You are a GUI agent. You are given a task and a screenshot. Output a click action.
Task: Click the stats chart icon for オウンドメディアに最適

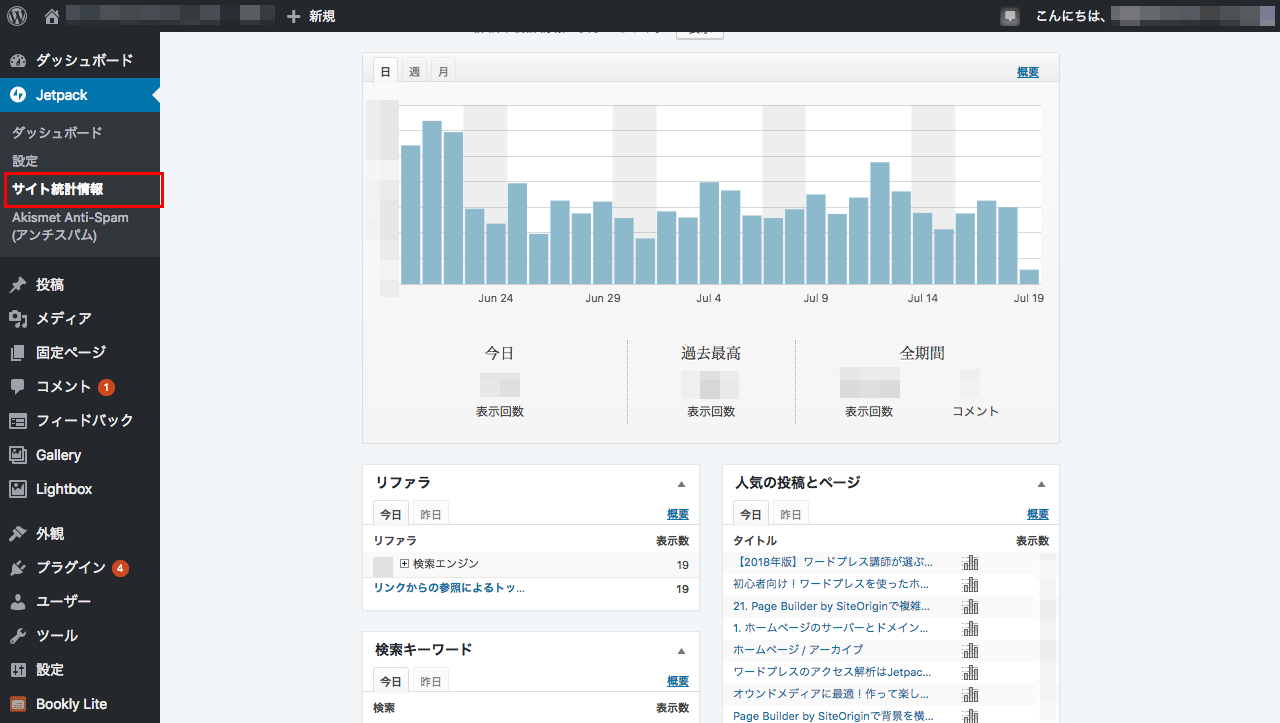coord(970,695)
